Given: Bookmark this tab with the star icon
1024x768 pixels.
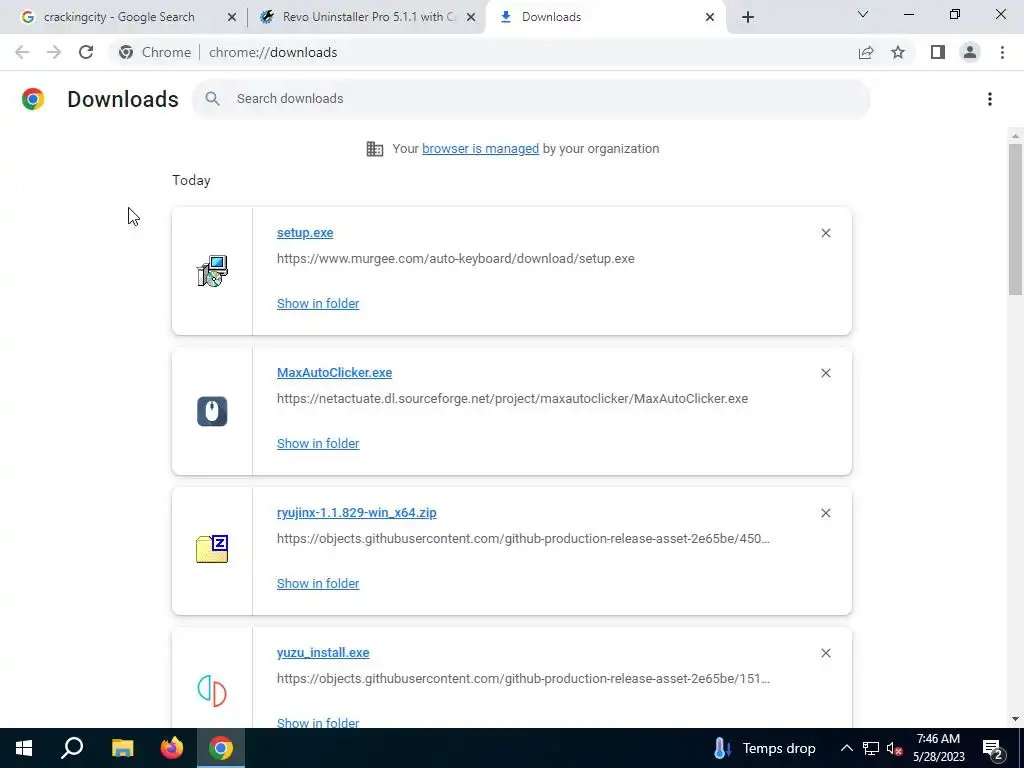Looking at the screenshot, I should pyautogui.click(x=898, y=52).
